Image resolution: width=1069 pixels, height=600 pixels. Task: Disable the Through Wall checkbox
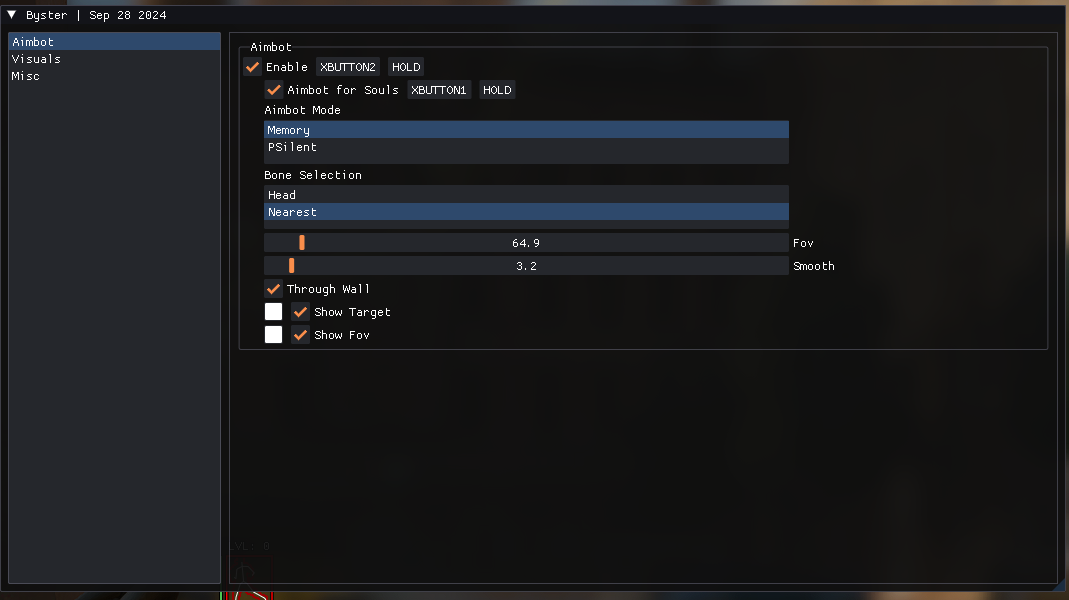(273, 289)
